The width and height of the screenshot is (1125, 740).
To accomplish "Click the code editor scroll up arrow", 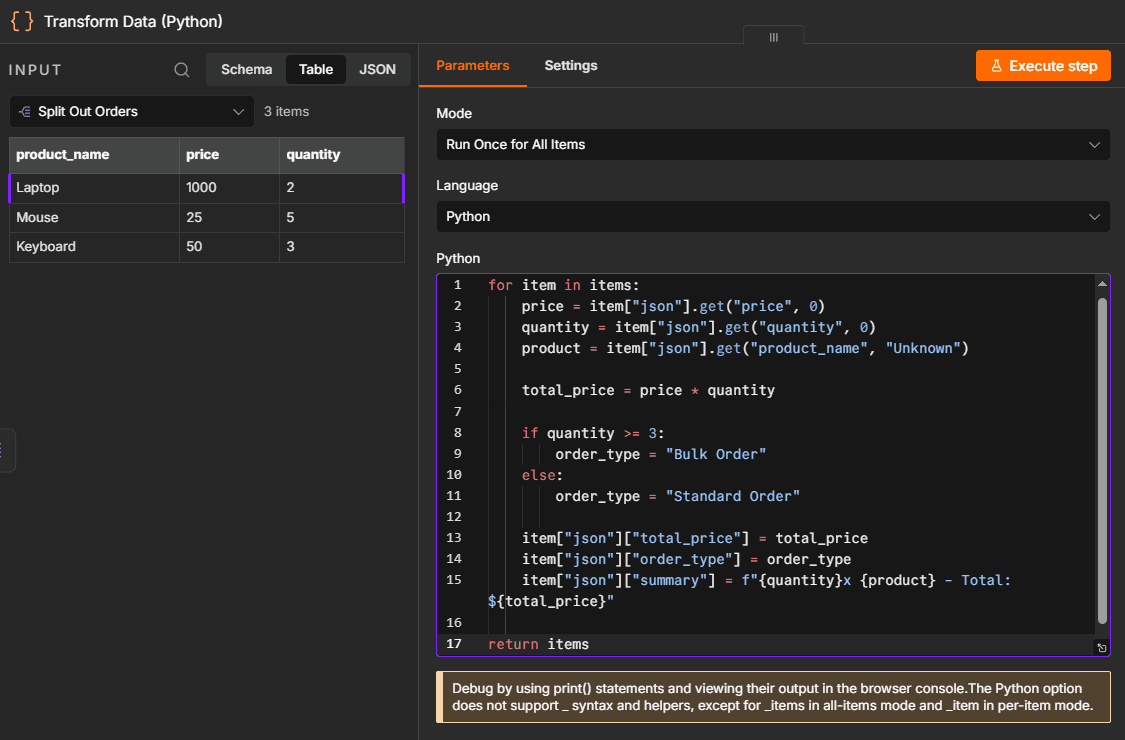I will (x=1102, y=284).
